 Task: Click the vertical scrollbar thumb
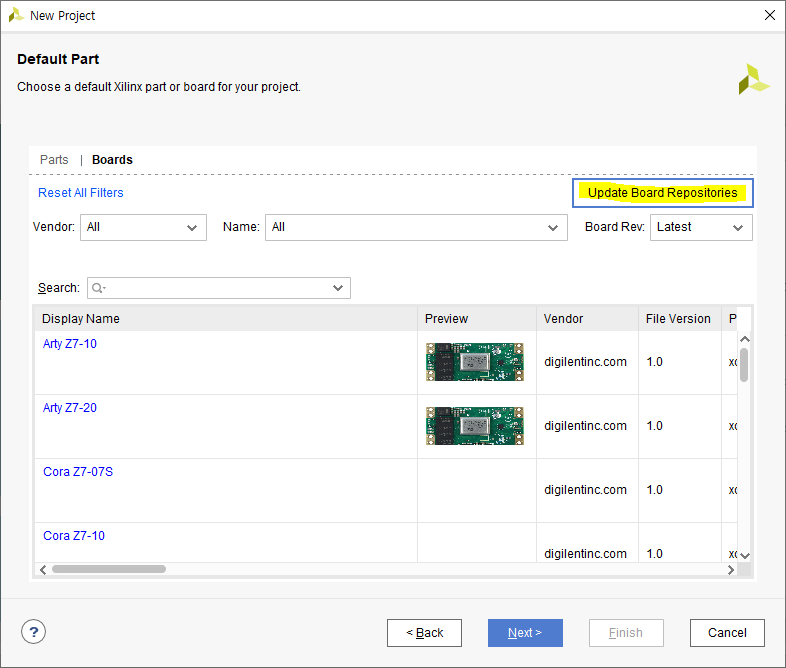click(x=744, y=365)
